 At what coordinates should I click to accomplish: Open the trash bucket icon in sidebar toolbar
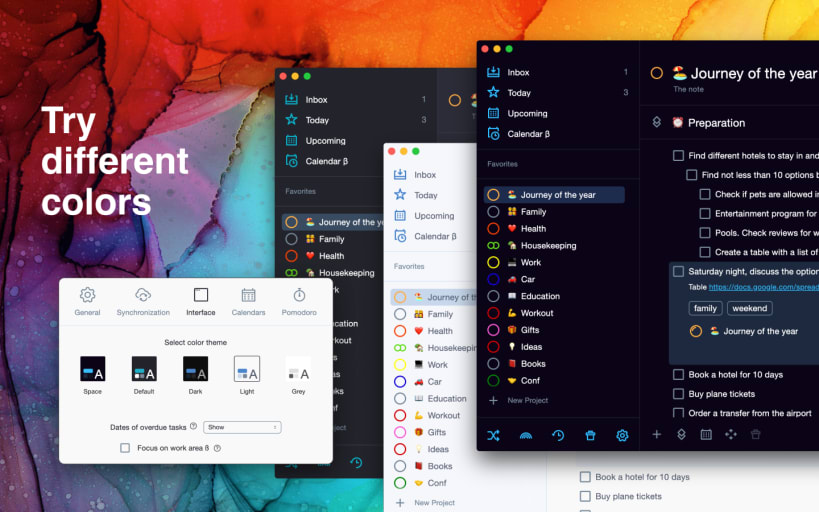click(590, 435)
